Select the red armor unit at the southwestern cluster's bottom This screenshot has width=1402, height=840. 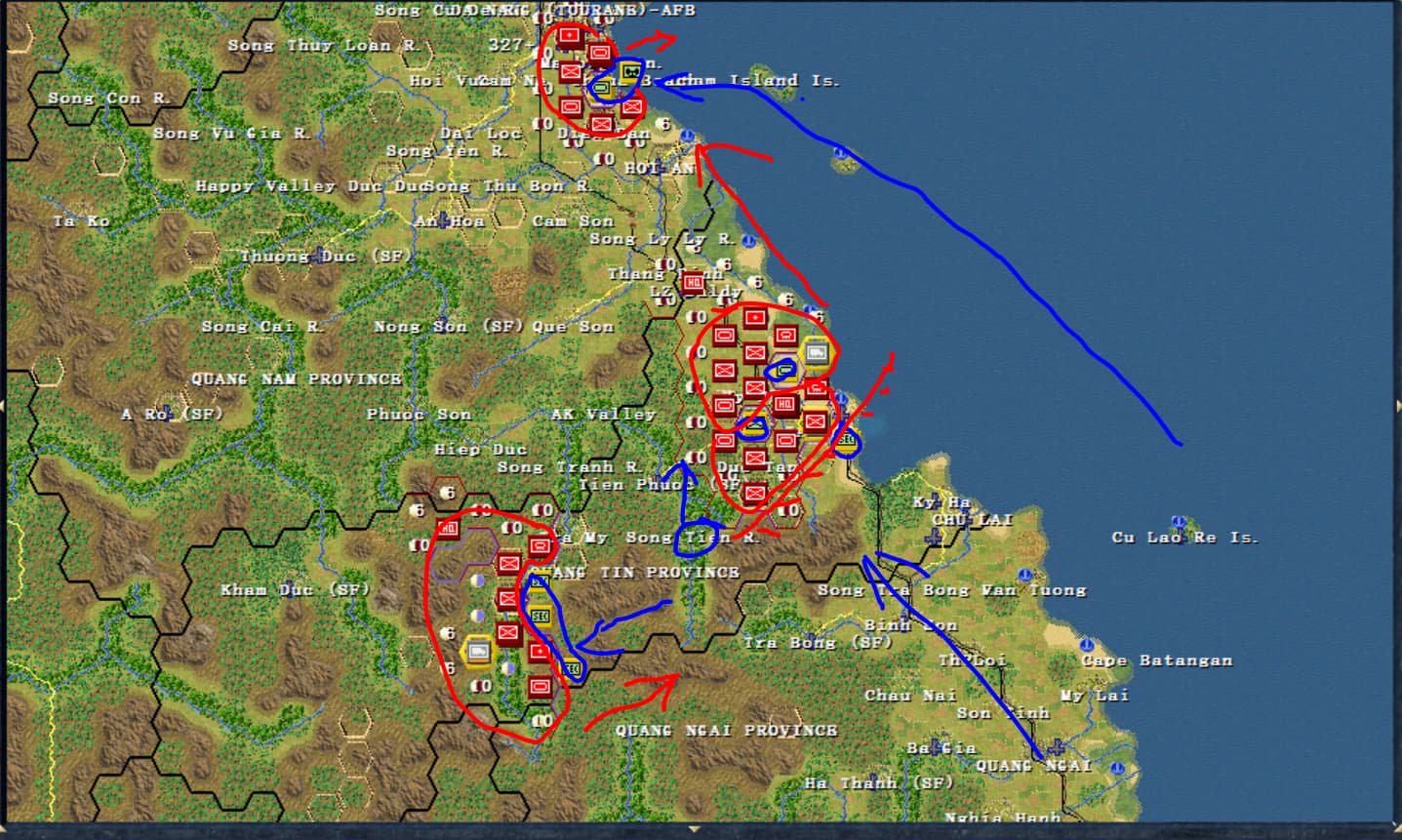click(x=540, y=687)
